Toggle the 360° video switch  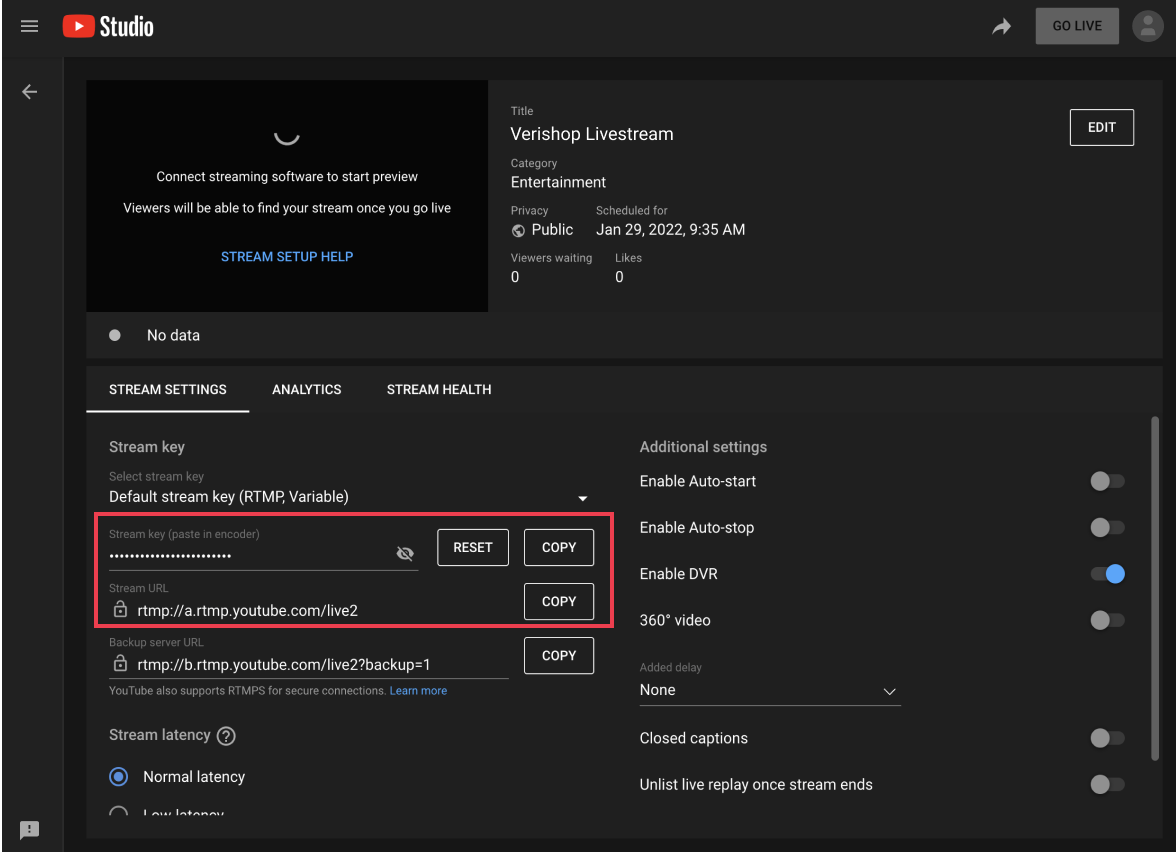(x=1107, y=620)
